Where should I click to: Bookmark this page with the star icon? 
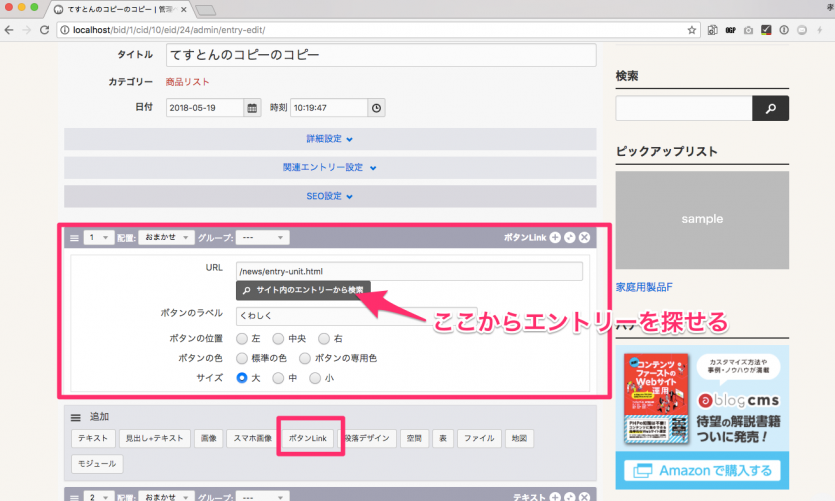(x=691, y=30)
